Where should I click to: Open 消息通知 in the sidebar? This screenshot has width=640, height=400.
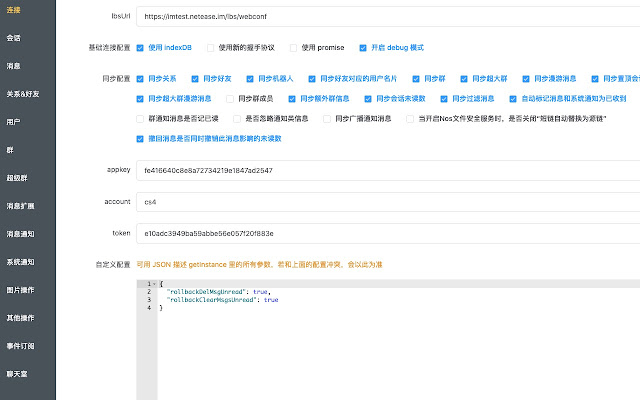[20, 234]
